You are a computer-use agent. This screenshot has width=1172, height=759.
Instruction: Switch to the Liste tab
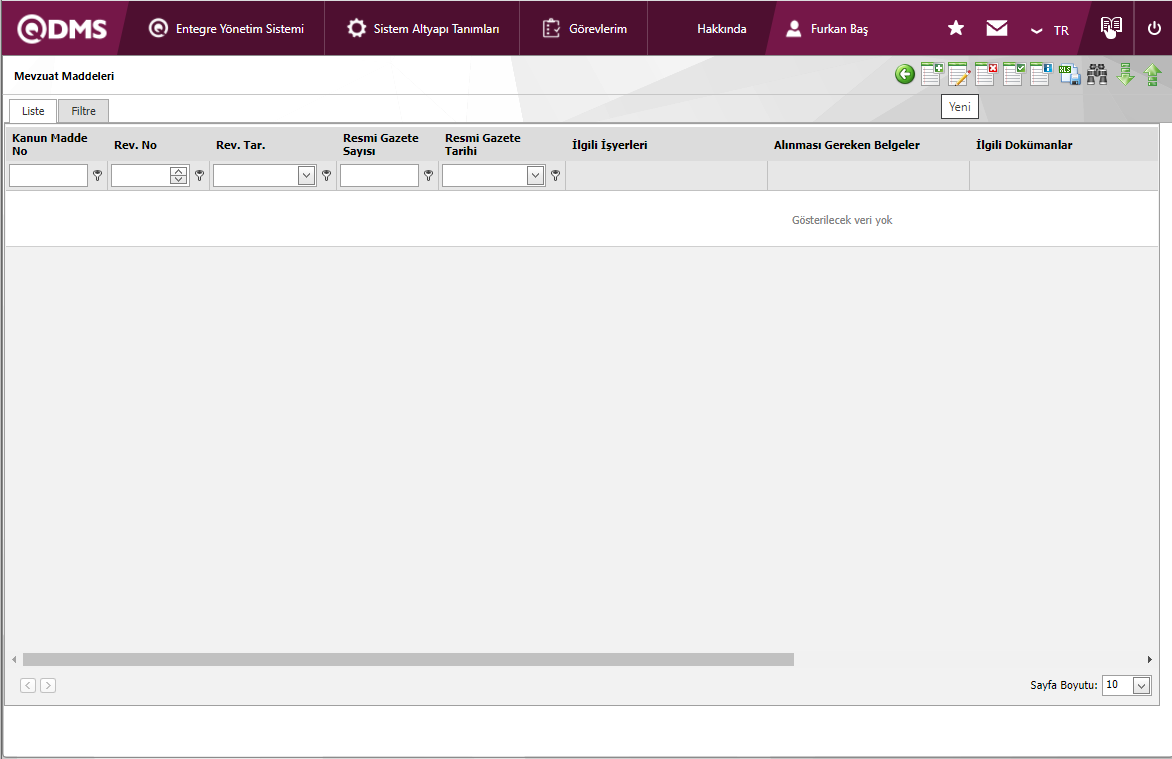pos(33,111)
